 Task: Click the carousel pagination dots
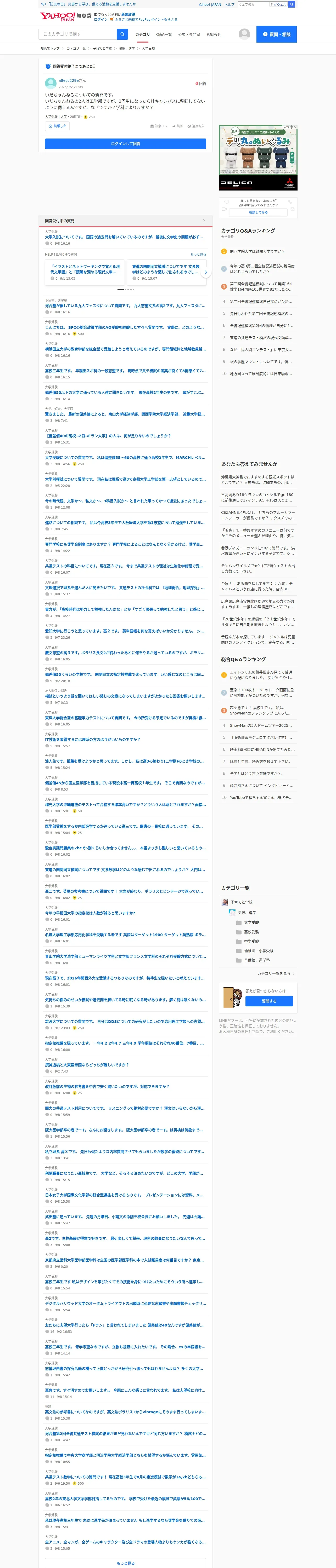coord(126,290)
